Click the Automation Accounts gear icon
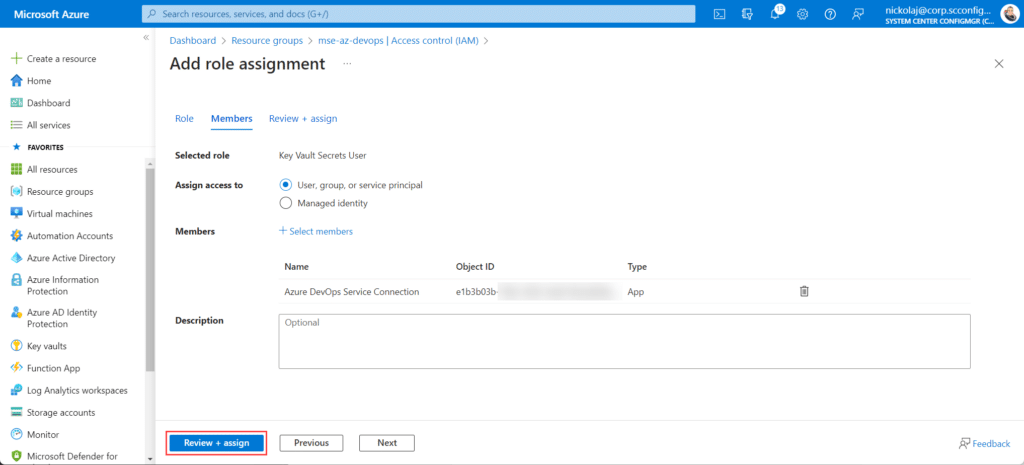This screenshot has height=465, width=1024. pos(17,236)
